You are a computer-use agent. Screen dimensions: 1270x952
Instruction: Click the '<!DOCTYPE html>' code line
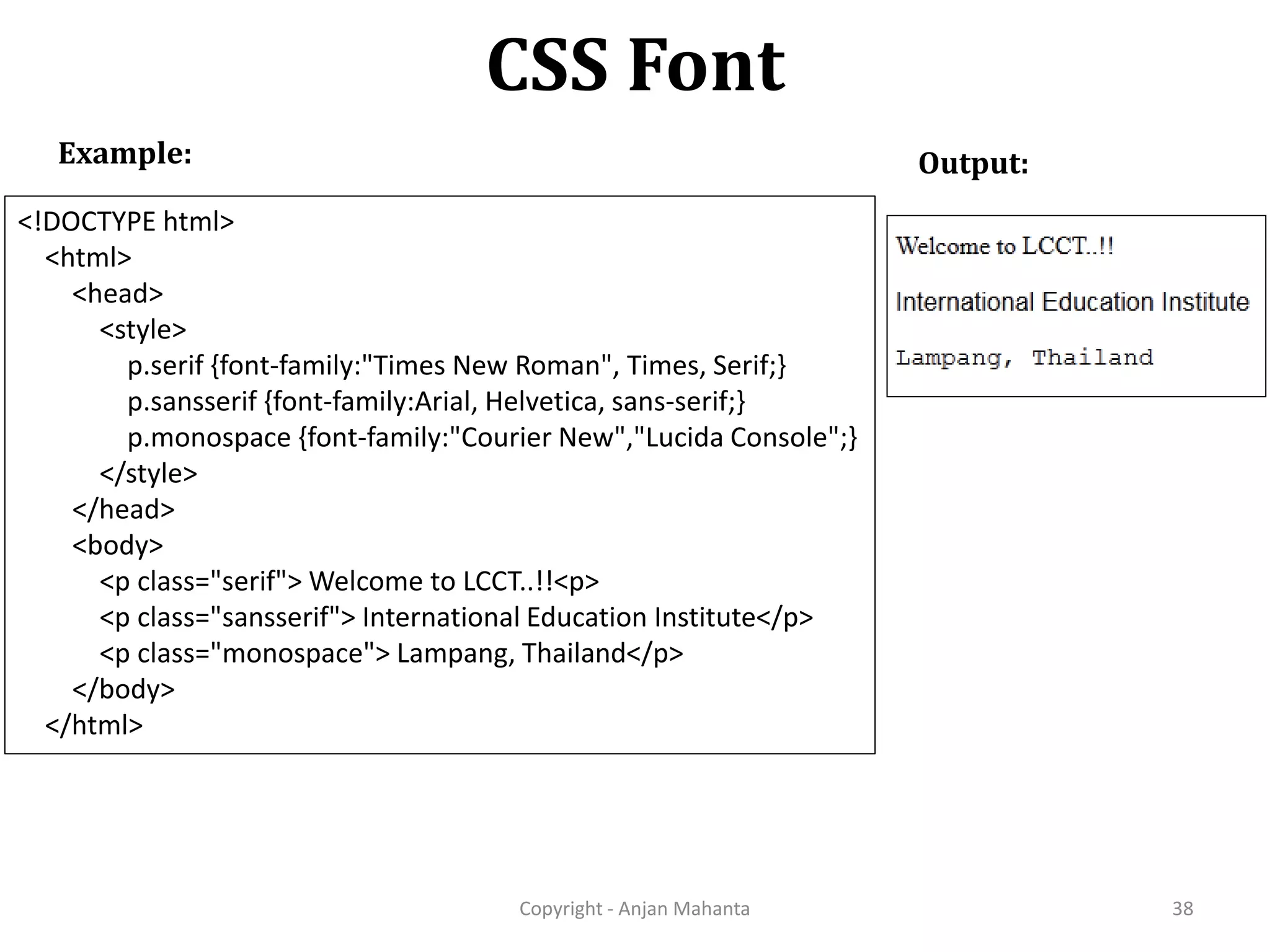(126, 221)
